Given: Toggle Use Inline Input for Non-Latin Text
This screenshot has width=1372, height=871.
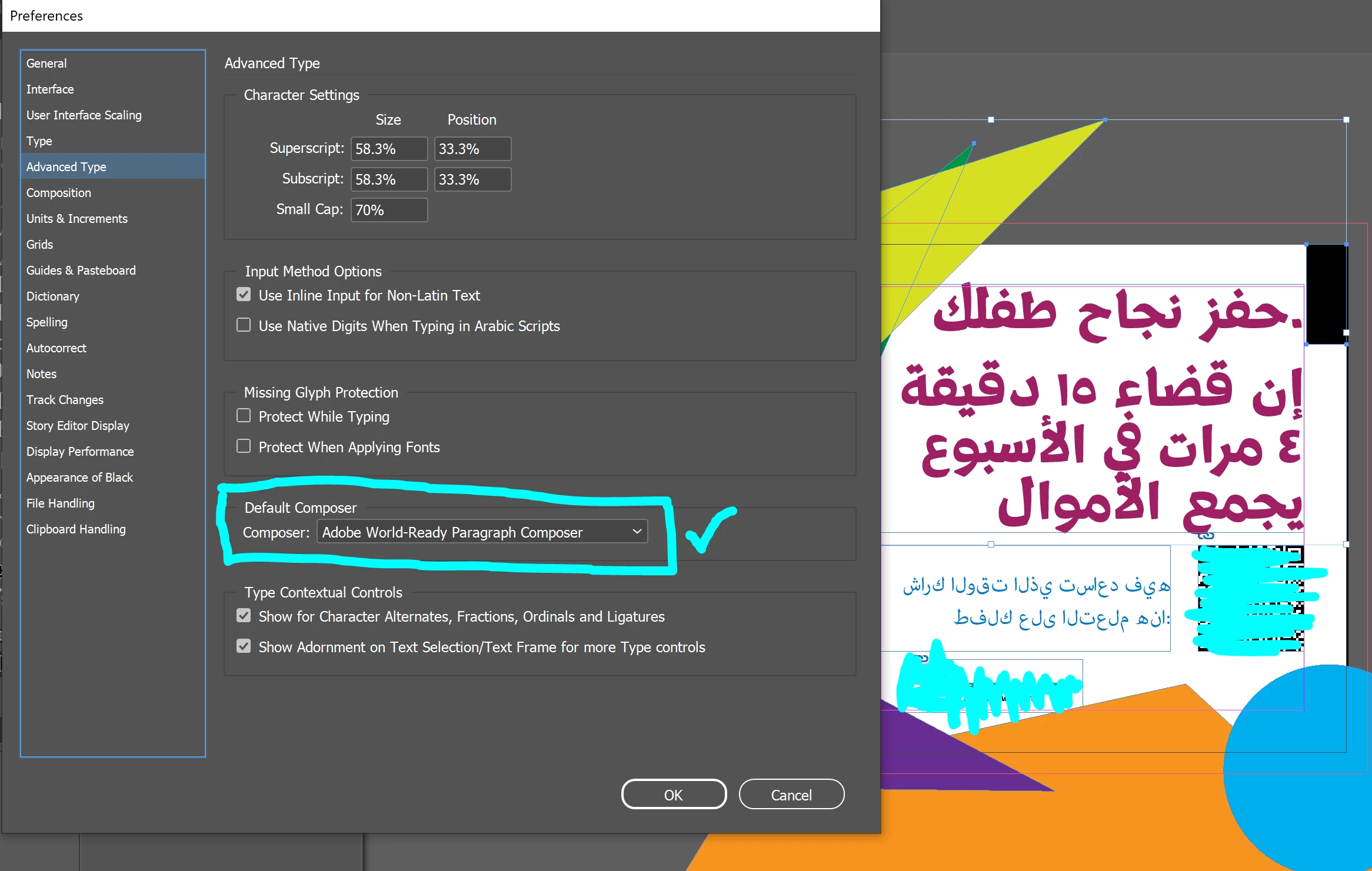Looking at the screenshot, I should [244, 295].
